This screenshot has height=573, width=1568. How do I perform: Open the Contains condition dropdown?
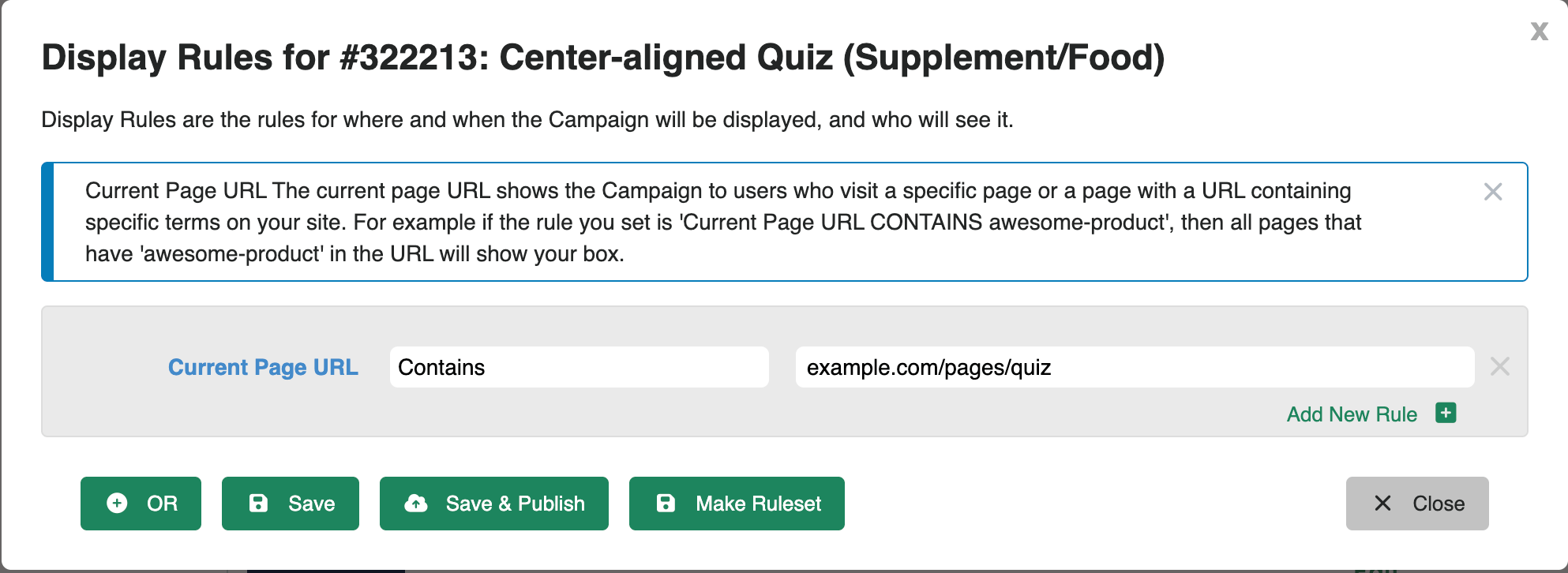(579, 367)
